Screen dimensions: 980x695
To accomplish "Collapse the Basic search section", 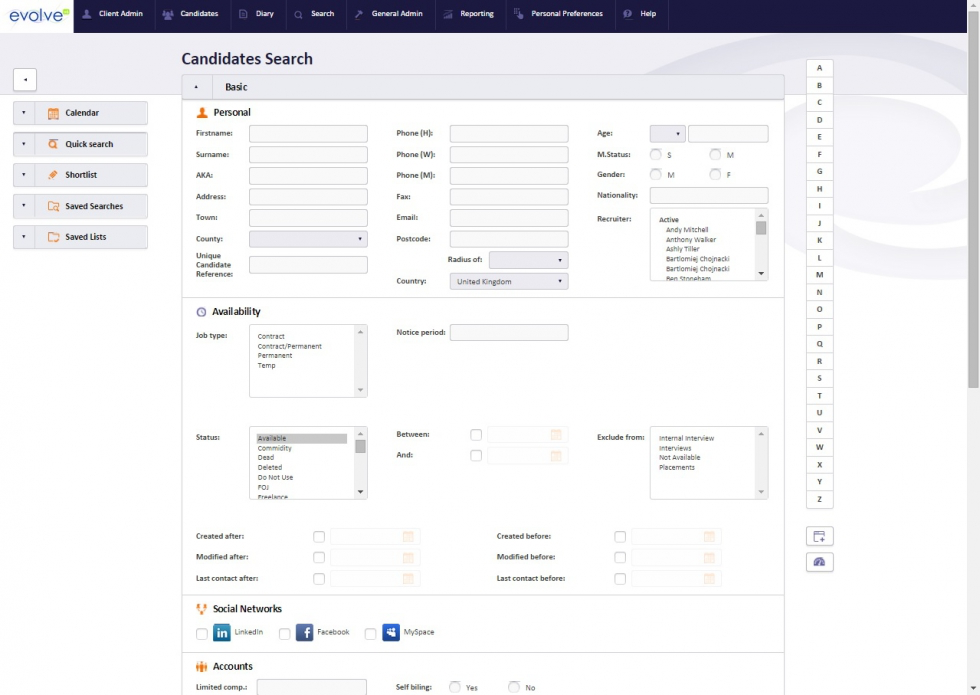I will pyautogui.click(x=197, y=87).
